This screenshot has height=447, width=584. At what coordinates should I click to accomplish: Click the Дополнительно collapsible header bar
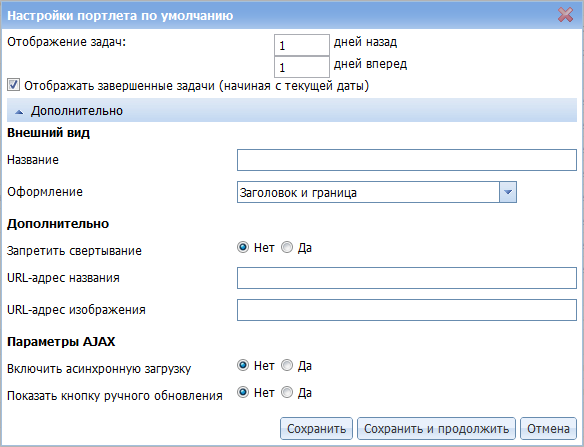click(292, 111)
